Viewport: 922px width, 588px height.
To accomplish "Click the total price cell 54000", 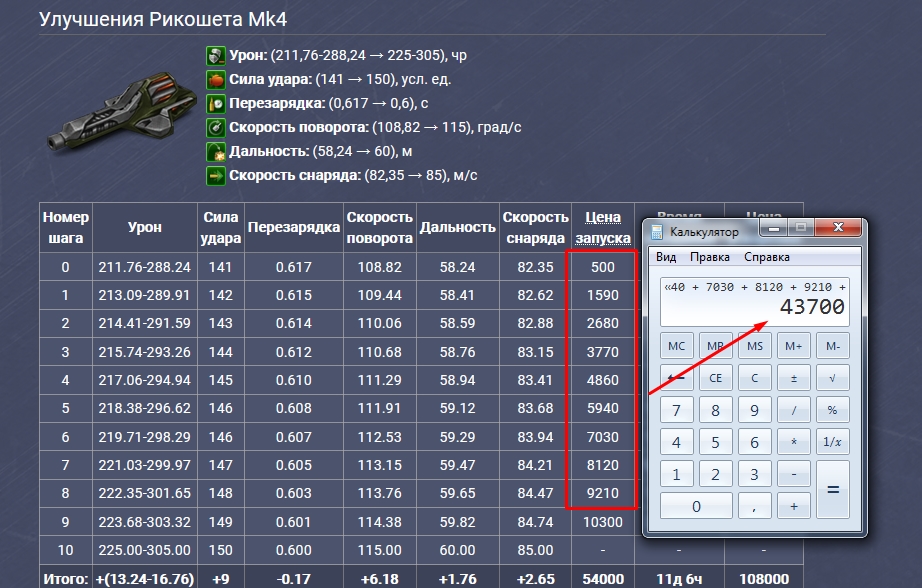I will point(603,579).
